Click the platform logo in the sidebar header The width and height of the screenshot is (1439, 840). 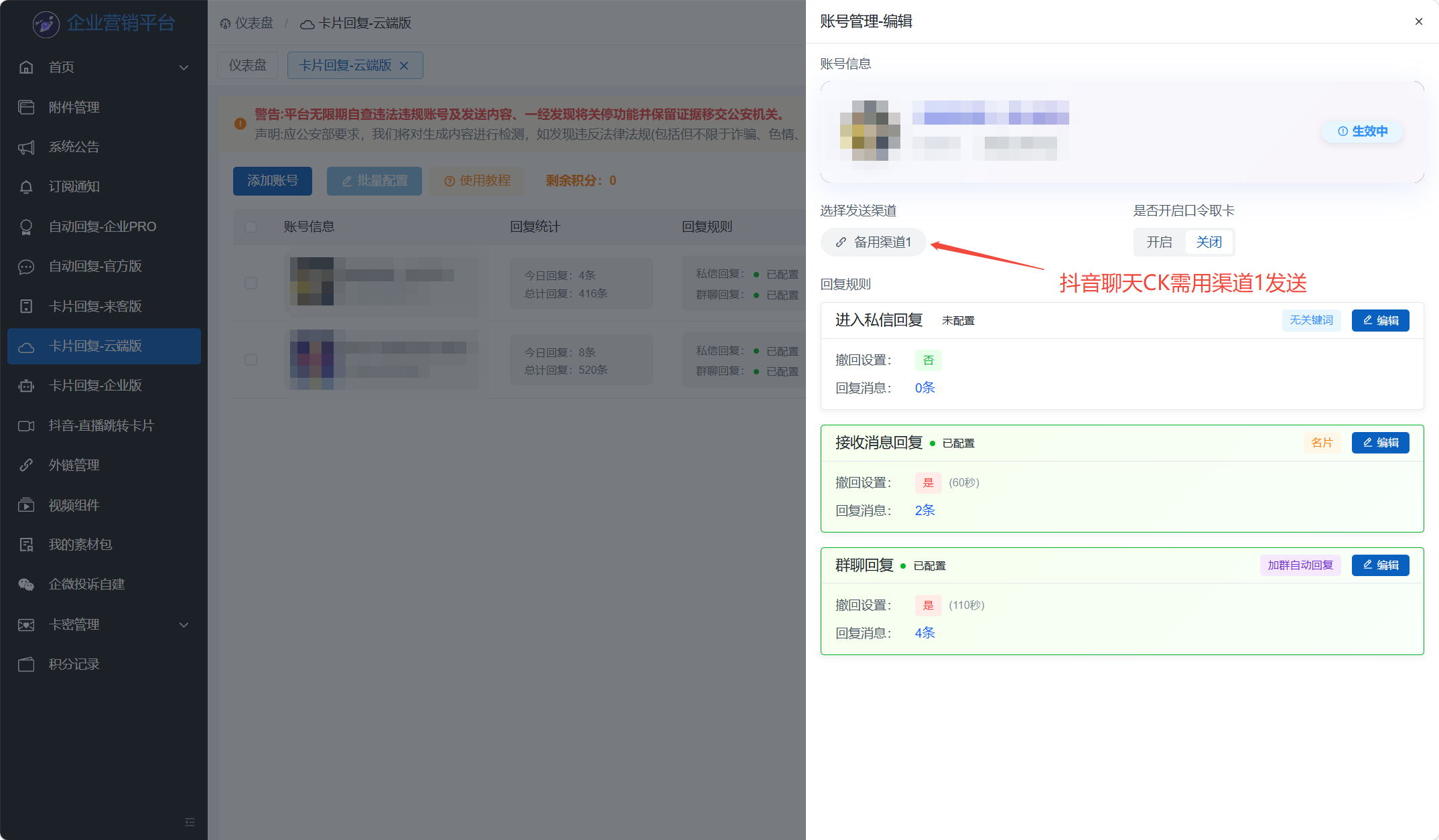pyautogui.click(x=46, y=23)
